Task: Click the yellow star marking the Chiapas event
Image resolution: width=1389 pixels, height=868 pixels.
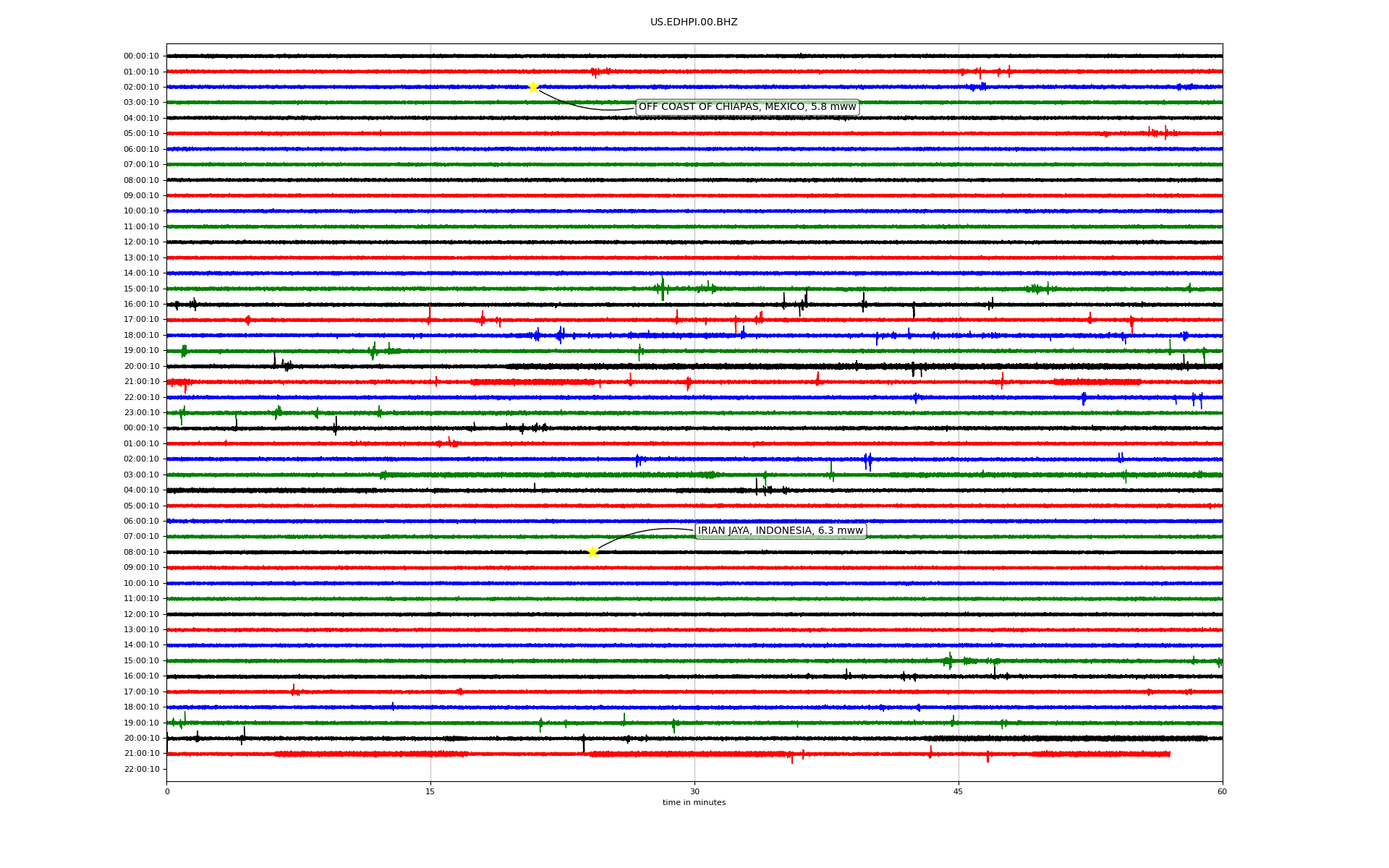Action: (534, 87)
